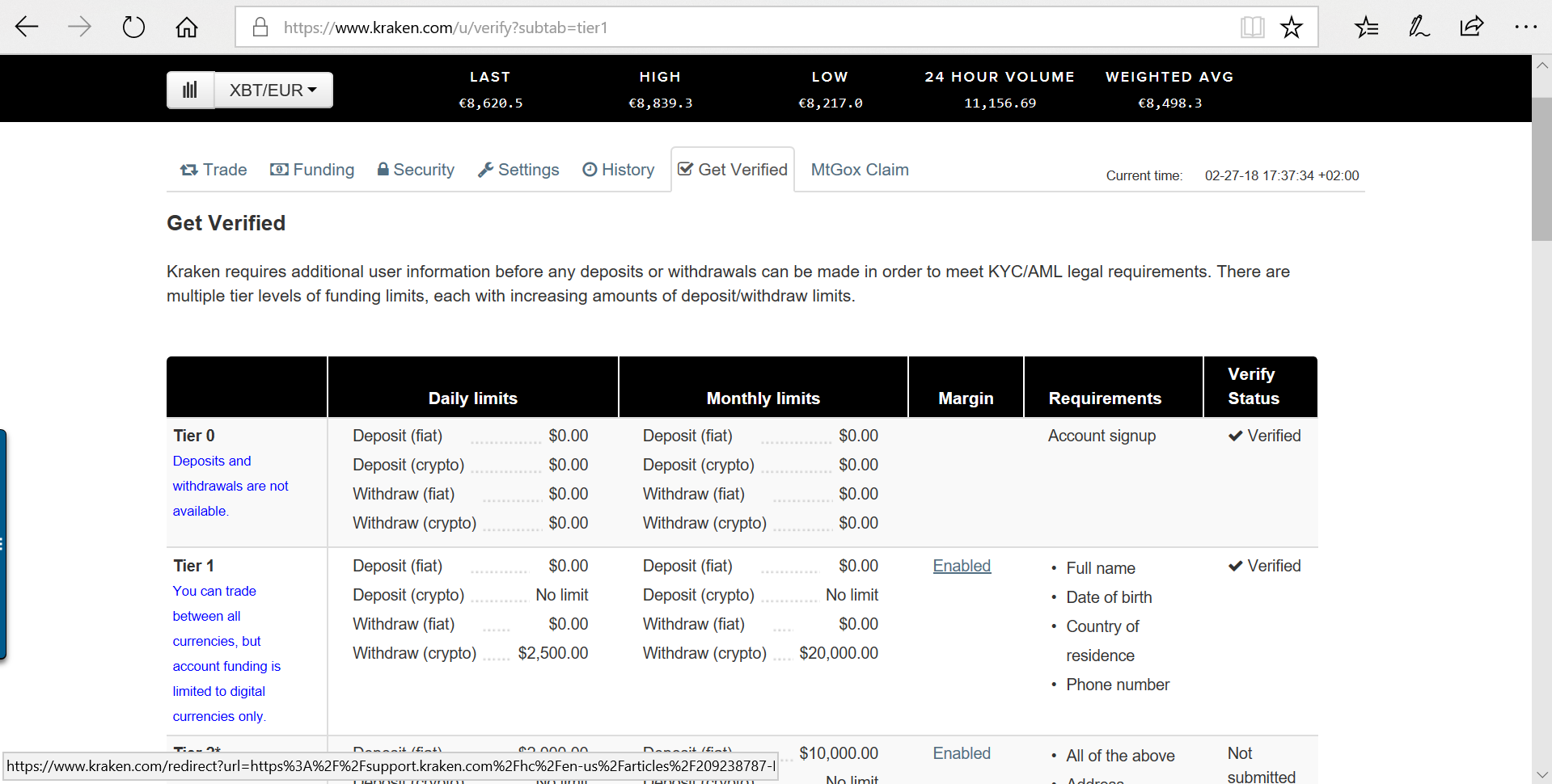Switch to the Funding tab
Image resolution: width=1552 pixels, height=784 pixels.
(x=312, y=170)
